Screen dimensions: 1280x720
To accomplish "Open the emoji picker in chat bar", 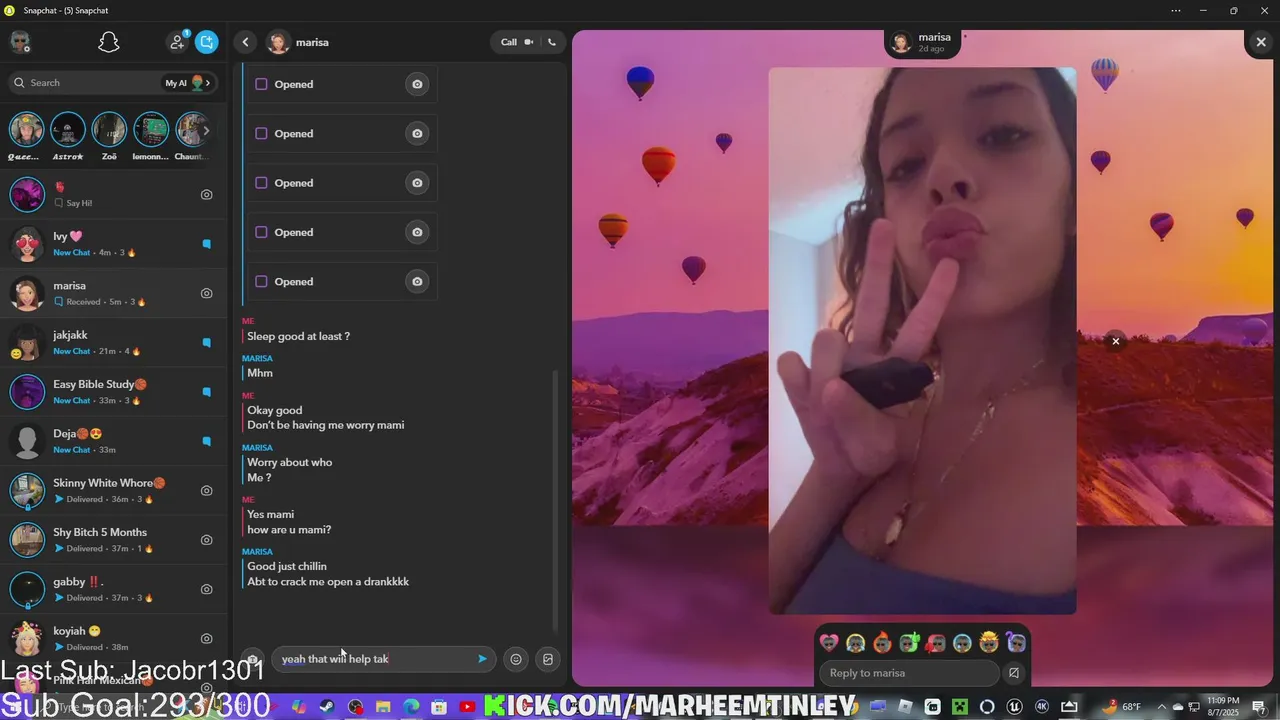I will pyautogui.click(x=516, y=659).
